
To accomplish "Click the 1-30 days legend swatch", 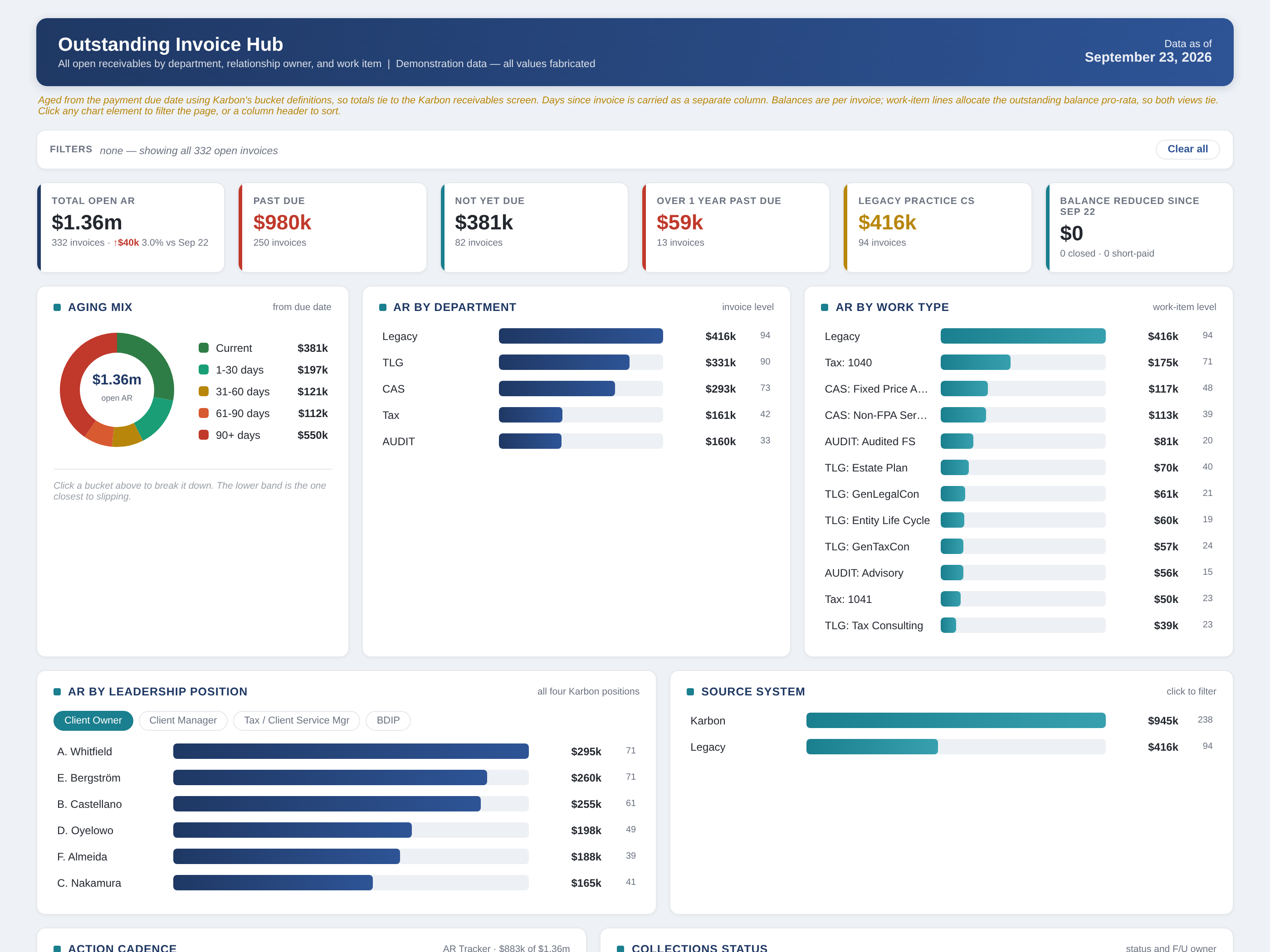I will (x=203, y=369).
